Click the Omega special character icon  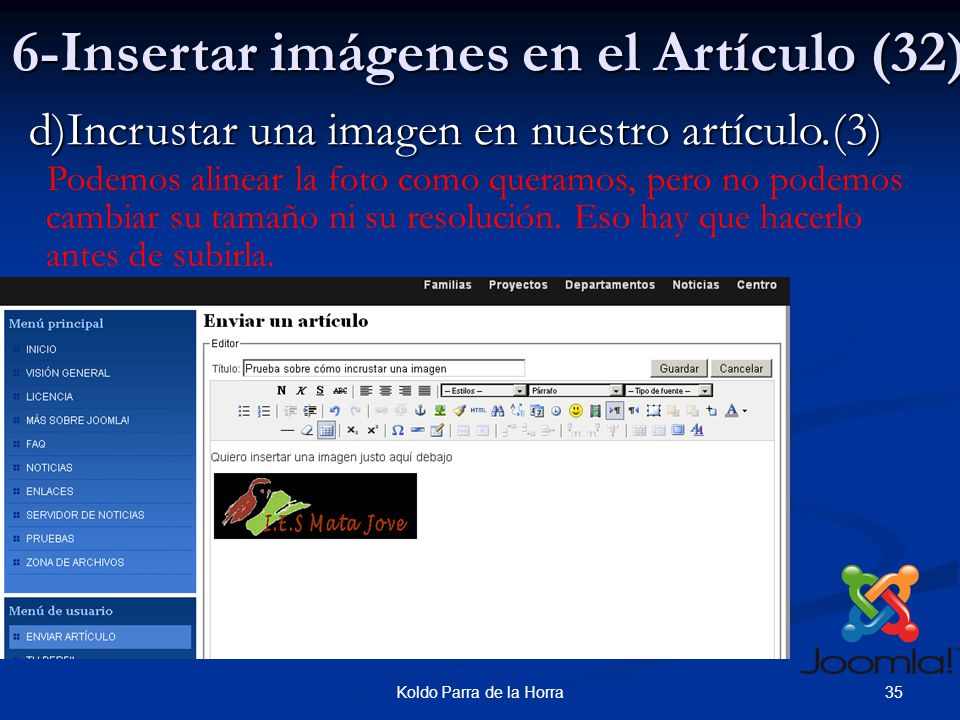tap(398, 430)
